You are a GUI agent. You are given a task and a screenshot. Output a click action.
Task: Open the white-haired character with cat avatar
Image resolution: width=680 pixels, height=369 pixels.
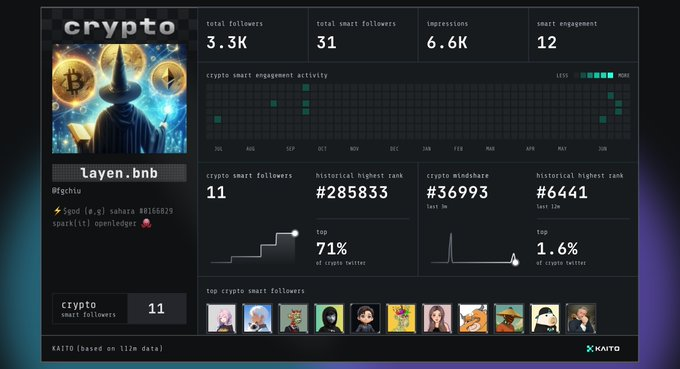258,318
